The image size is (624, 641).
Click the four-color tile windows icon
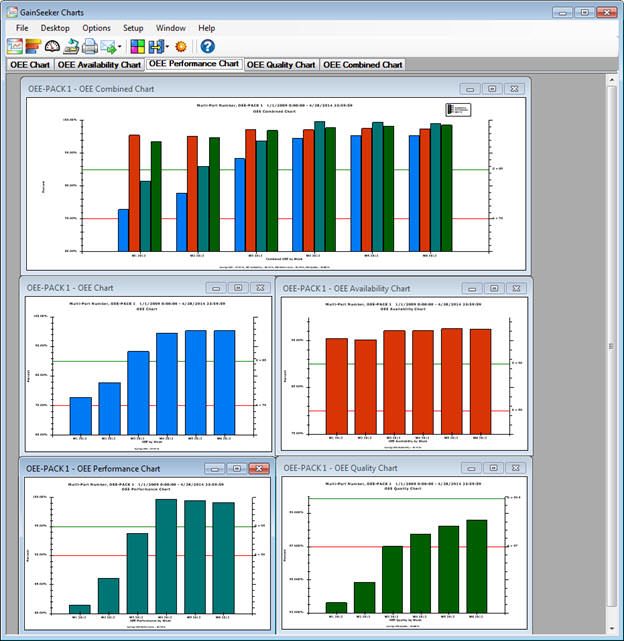137,46
